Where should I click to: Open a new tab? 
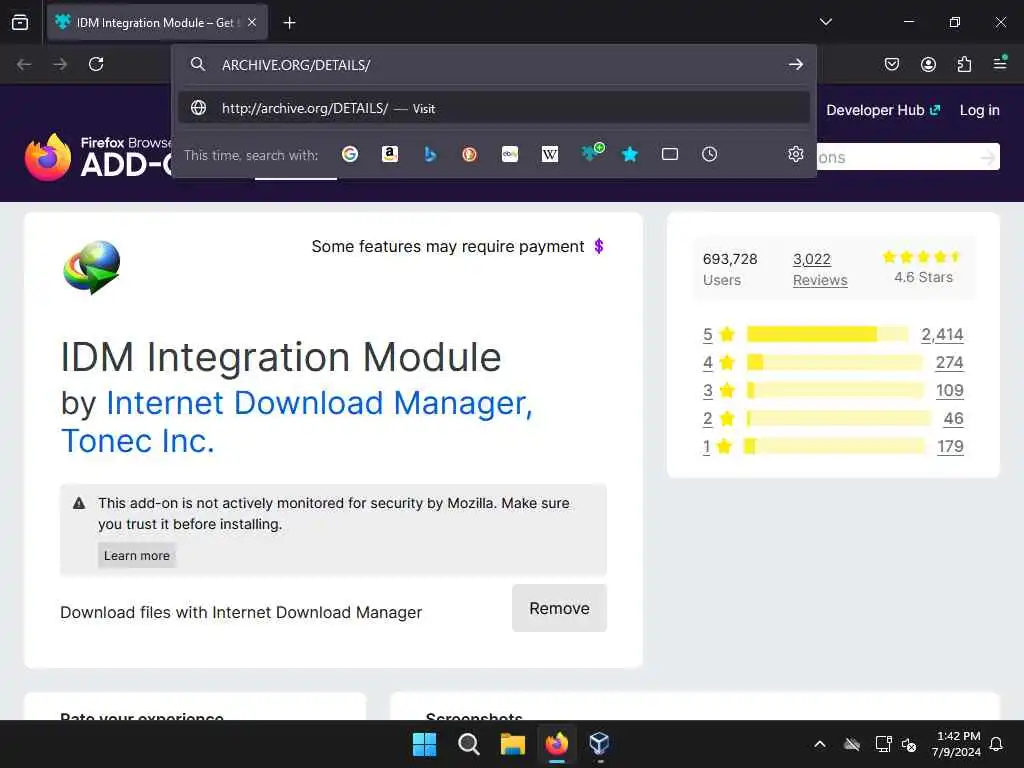click(x=289, y=23)
